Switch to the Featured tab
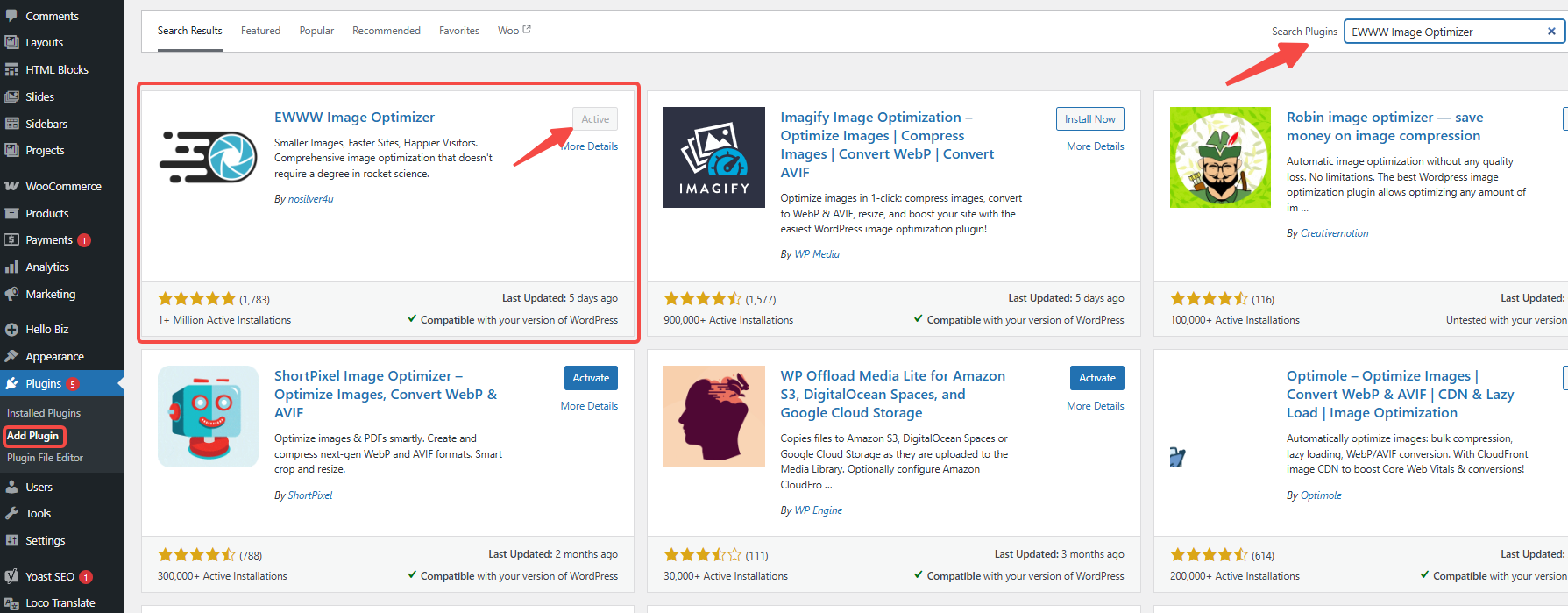The width and height of the screenshot is (1568, 613). (x=260, y=31)
